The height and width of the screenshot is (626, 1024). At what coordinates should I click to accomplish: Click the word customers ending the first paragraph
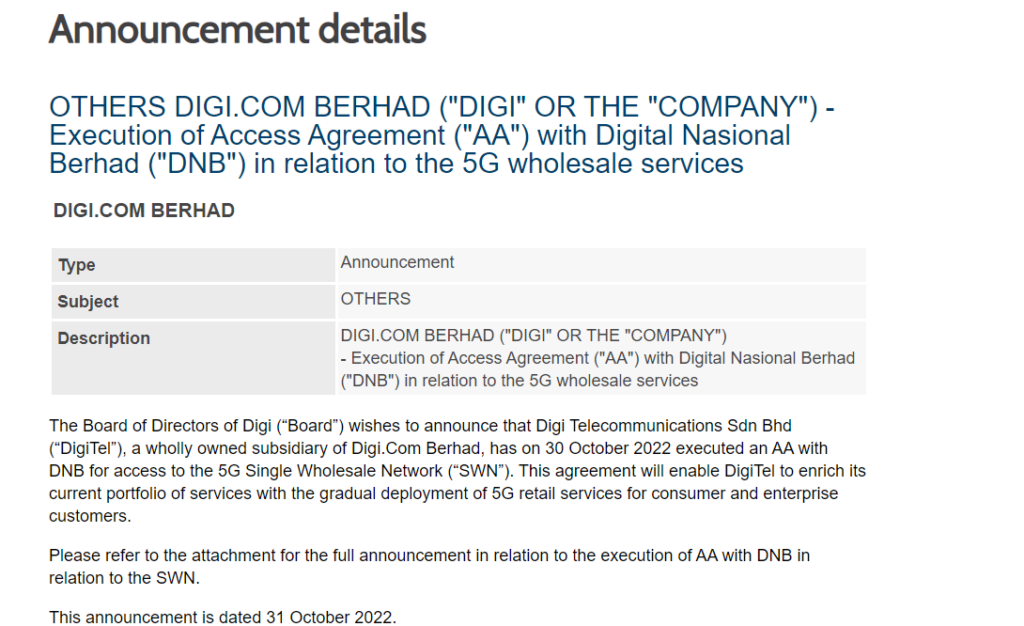coord(90,516)
